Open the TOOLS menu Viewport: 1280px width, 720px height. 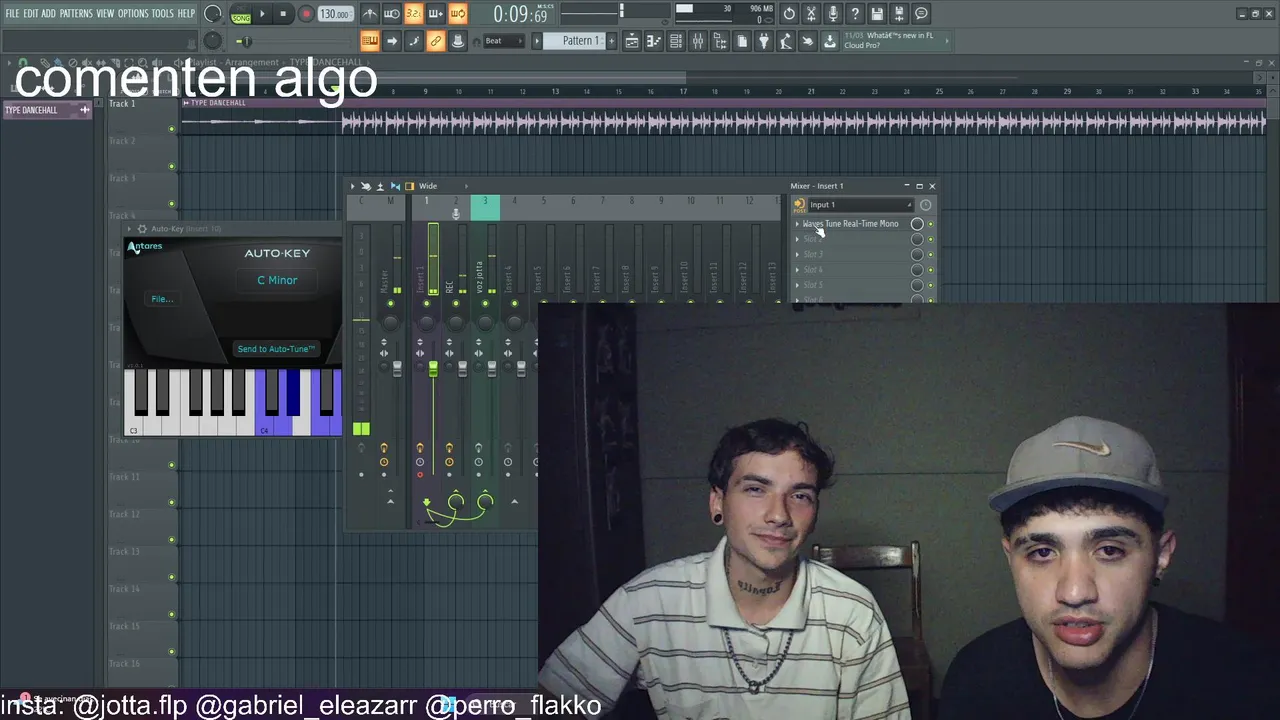pos(163,14)
